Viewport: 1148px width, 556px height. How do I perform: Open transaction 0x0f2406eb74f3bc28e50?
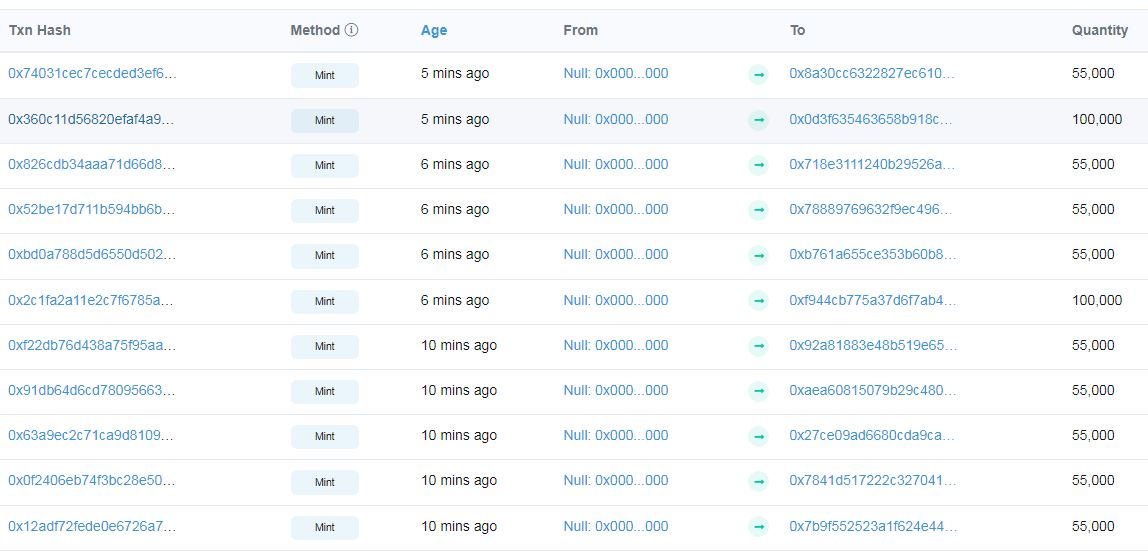92,481
